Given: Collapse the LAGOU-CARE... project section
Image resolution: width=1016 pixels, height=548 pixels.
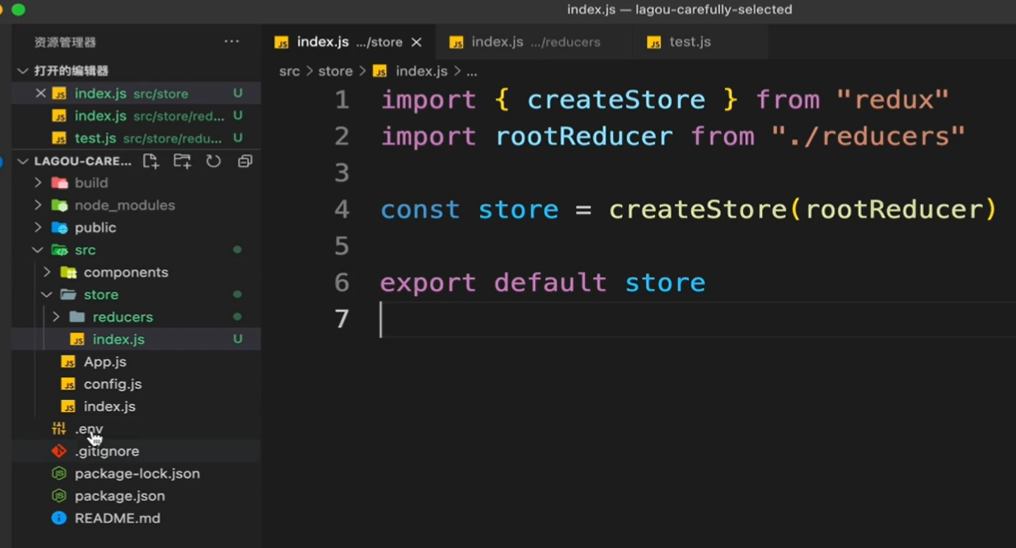Looking at the screenshot, I should 23,161.
